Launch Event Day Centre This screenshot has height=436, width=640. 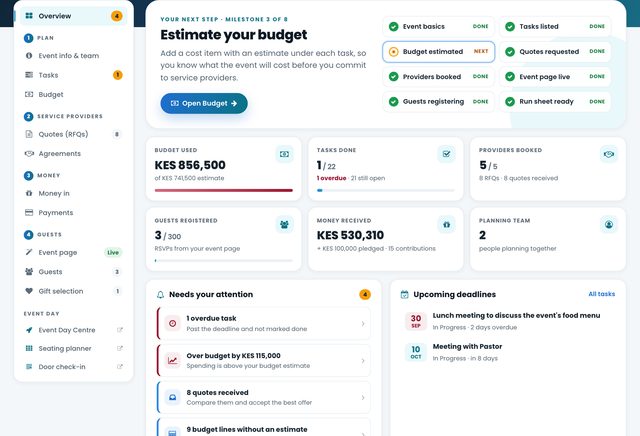[x=73, y=330]
